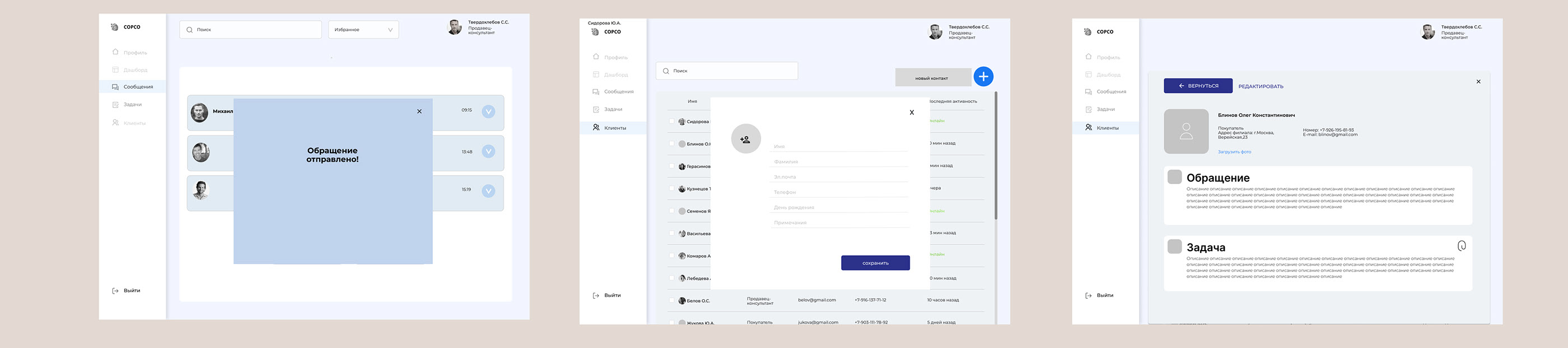Close the 'Обращение отправлено!' popup
1568x348 pixels.
(x=419, y=111)
